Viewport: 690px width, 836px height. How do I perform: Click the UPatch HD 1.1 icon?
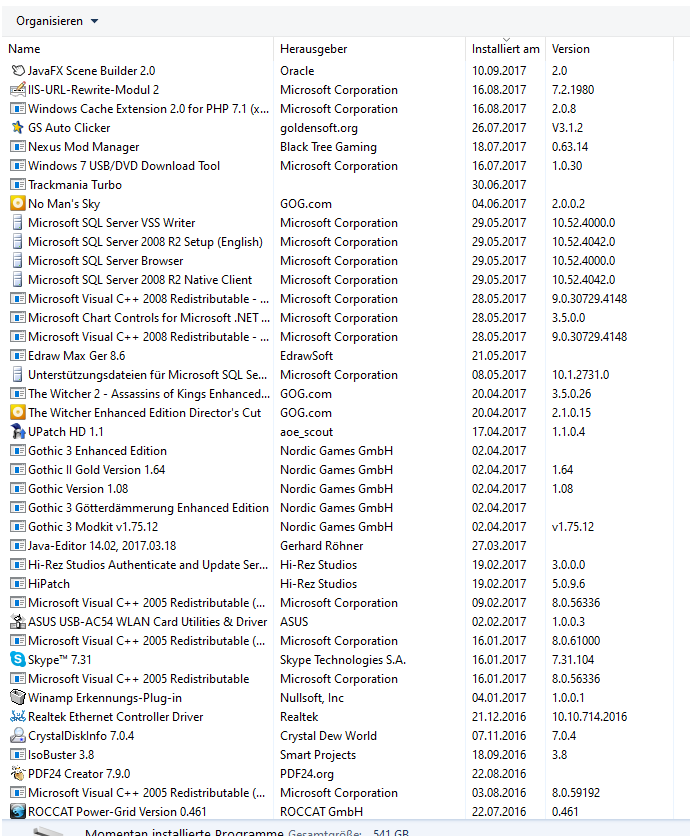pyautogui.click(x=18, y=432)
